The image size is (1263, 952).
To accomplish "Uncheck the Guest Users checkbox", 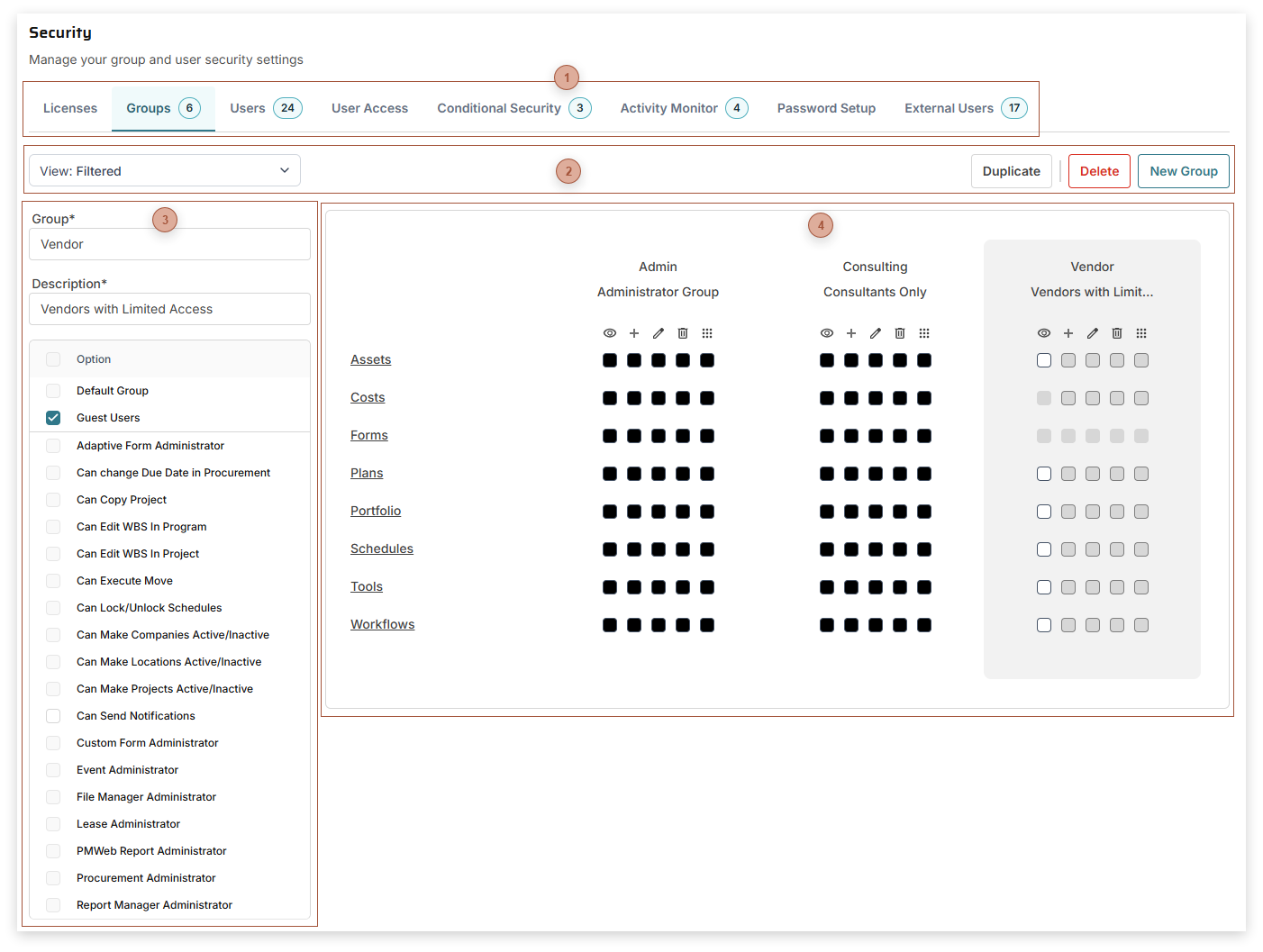I will [x=53, y=418].
